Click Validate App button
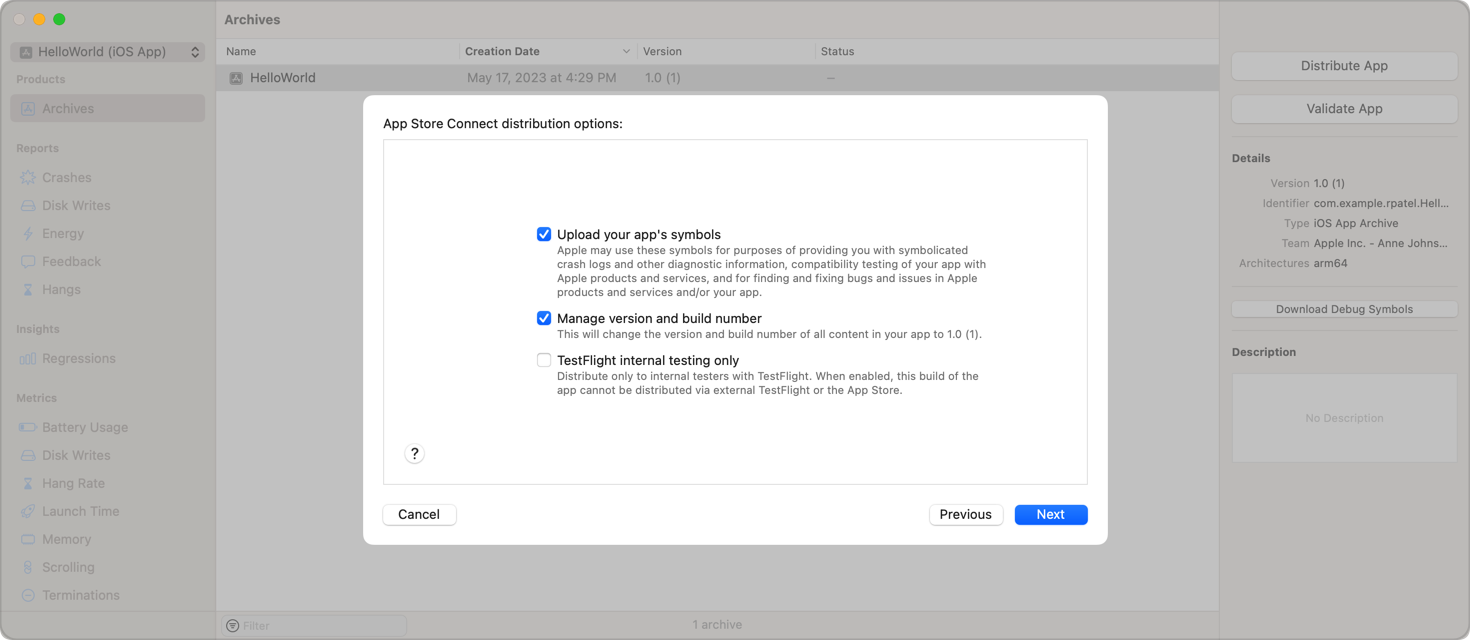This screenshot has width=1470, height=640. tap(1344, 109)
